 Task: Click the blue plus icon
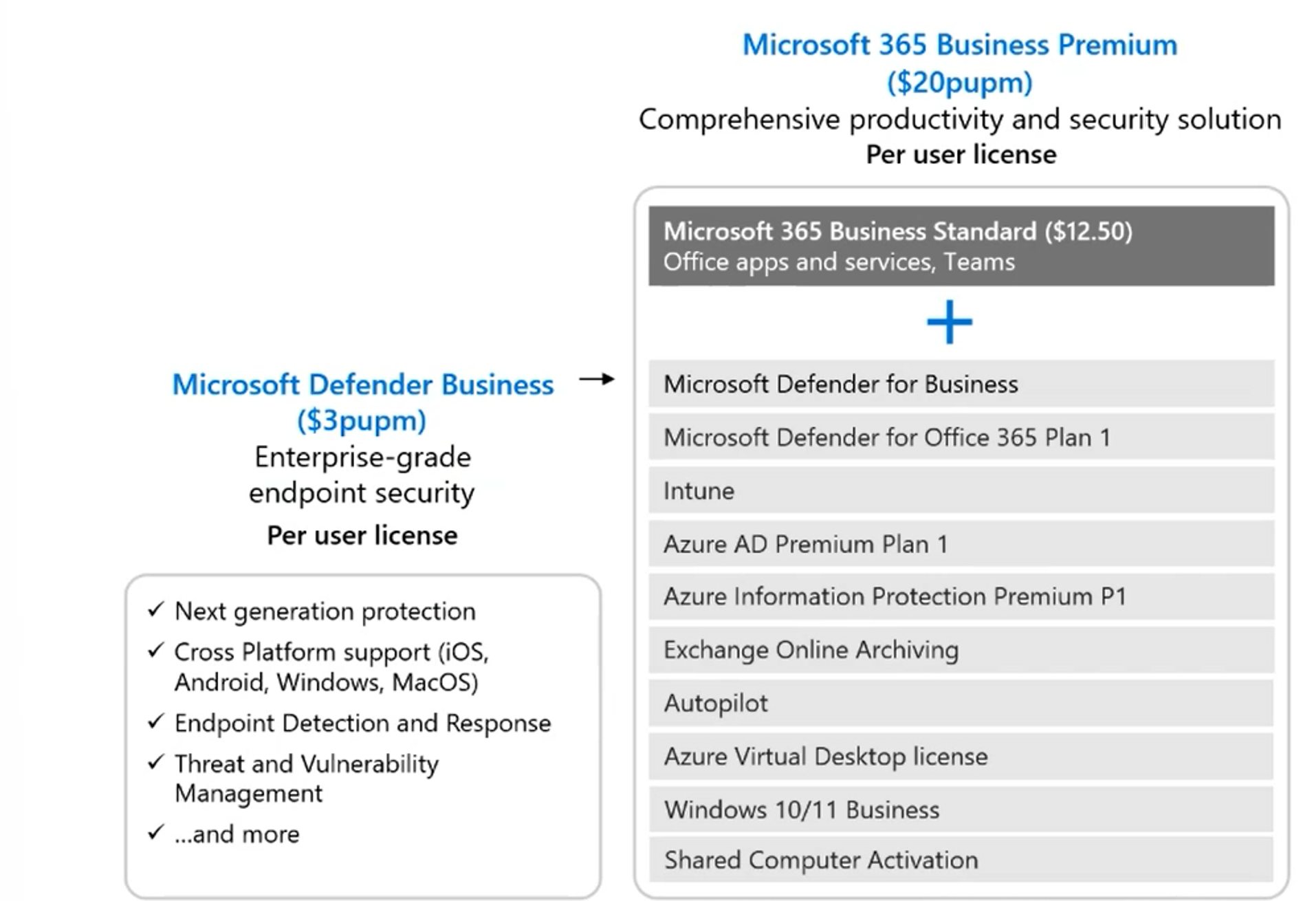tap(949, 322)
